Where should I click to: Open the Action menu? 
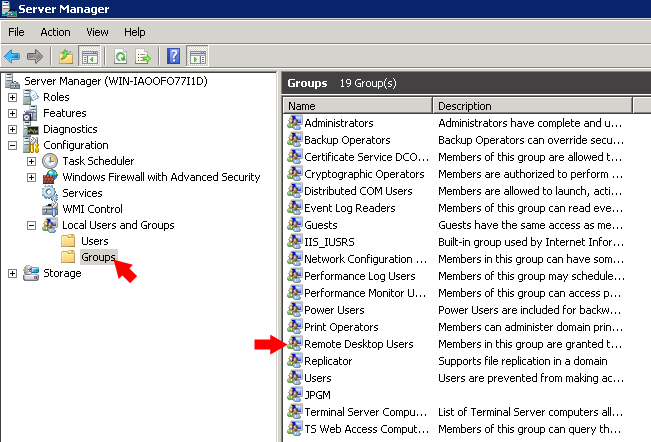55,32
